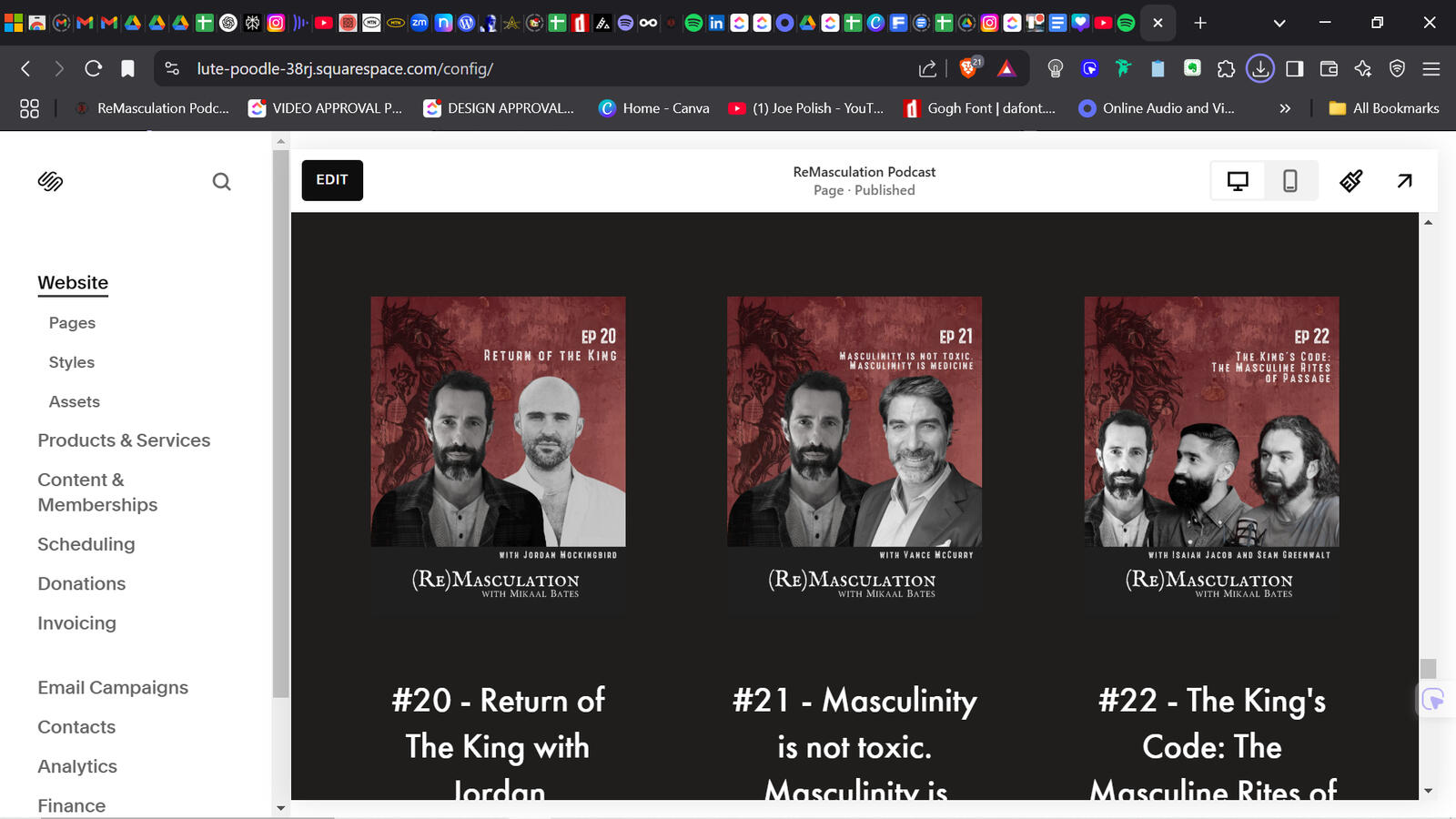The height and width of the screenshot is (819, 1456).
Task: Switch to the Zoom browser tab
Action: (x=419, y=23)
